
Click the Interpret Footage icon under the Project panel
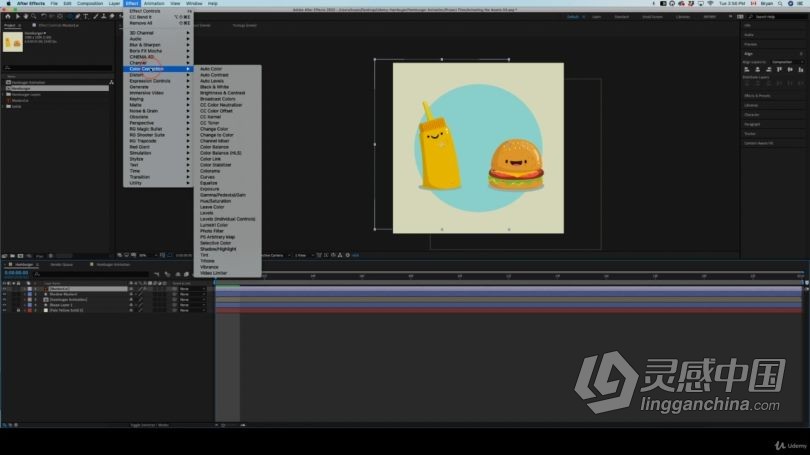[x=5, y=256]
